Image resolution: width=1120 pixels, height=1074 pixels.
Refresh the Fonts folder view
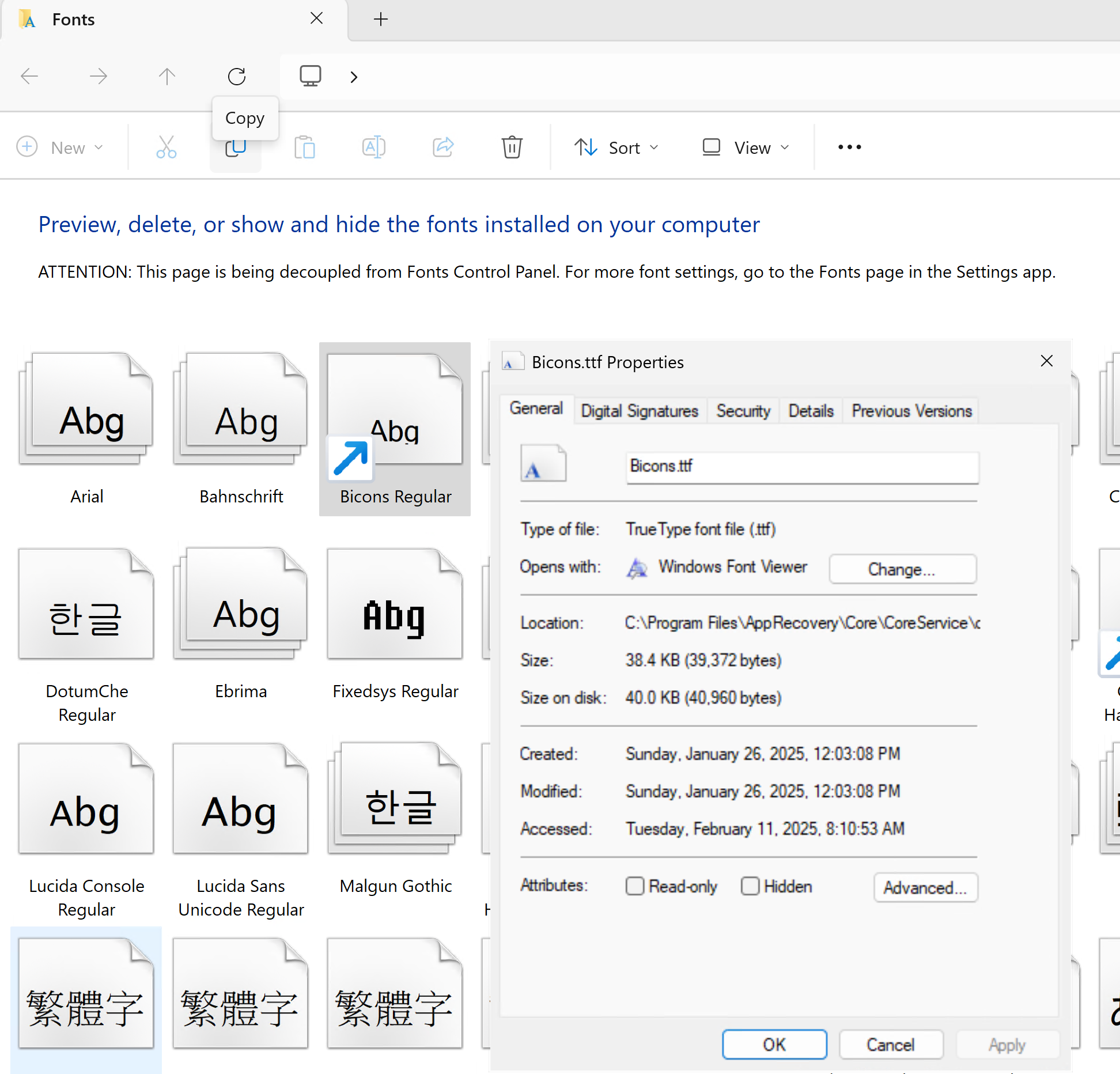coord(236,75)
